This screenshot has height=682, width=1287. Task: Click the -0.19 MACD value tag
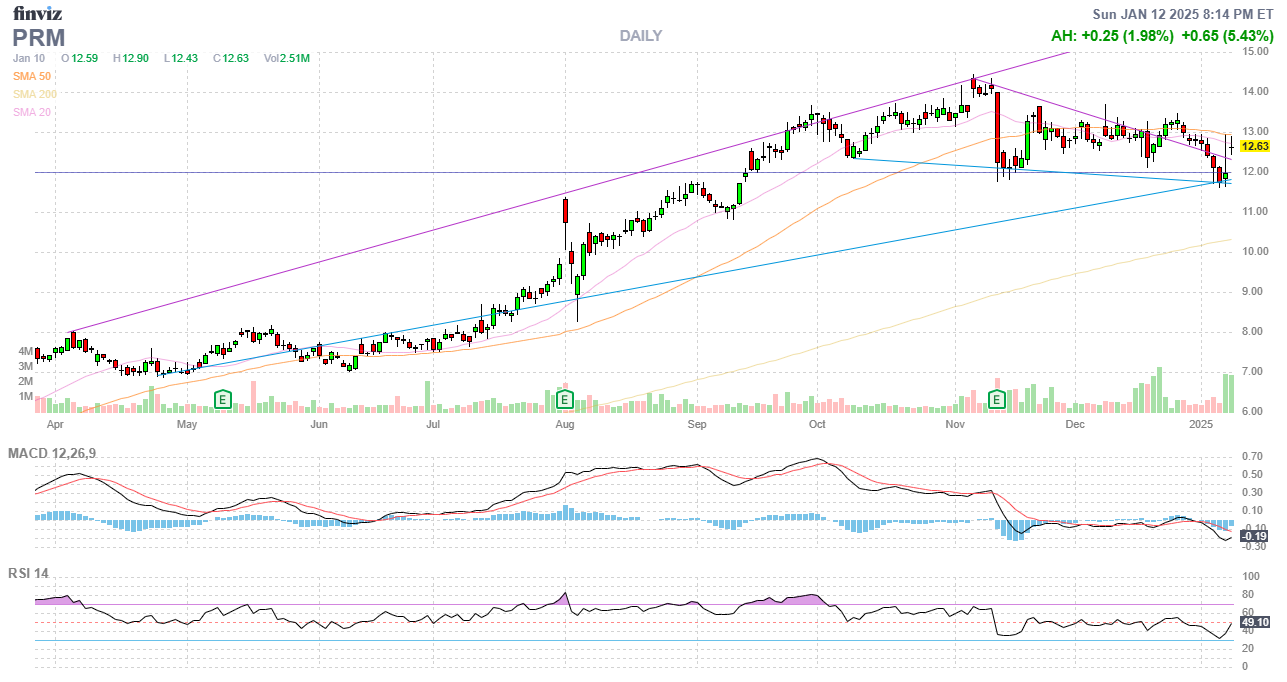click(1252, 537)
